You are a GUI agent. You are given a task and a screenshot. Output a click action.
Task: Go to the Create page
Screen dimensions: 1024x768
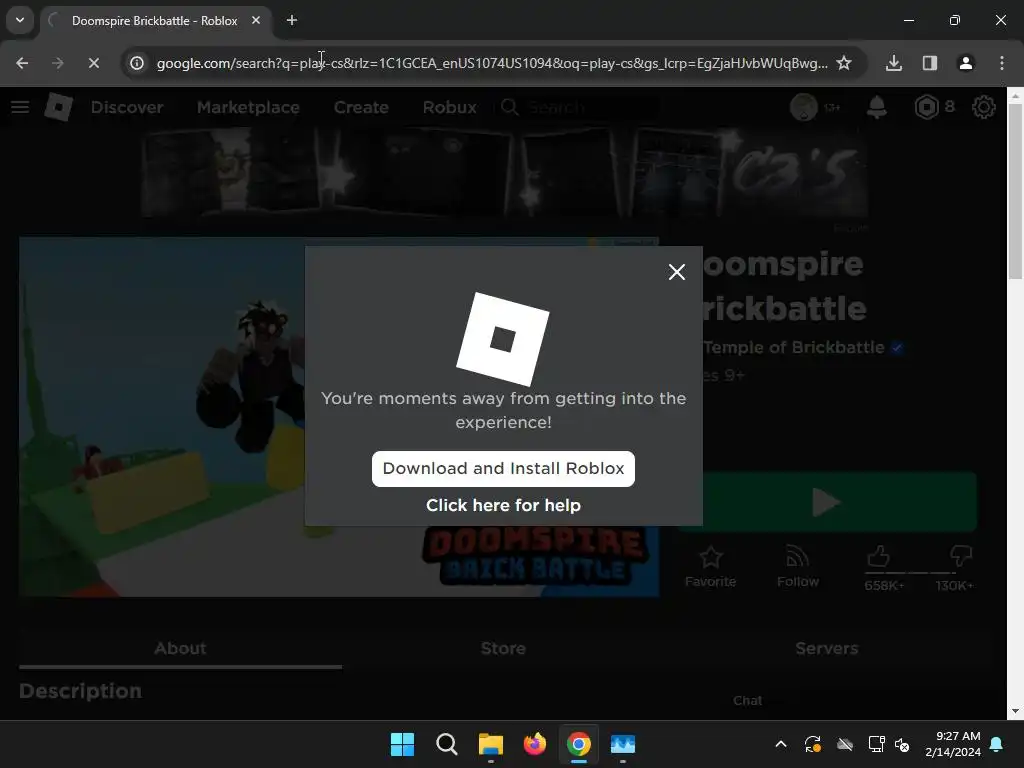[x=361, y=107]
